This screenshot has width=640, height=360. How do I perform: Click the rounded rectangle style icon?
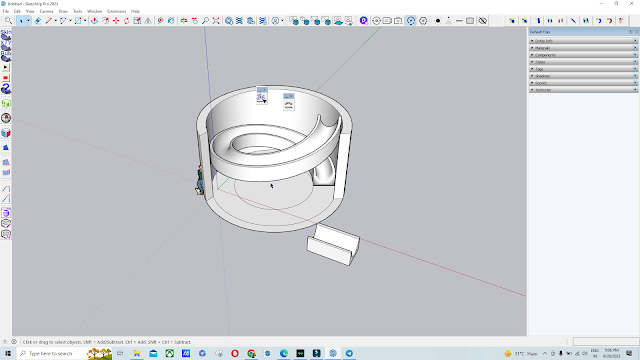[470, 20]
